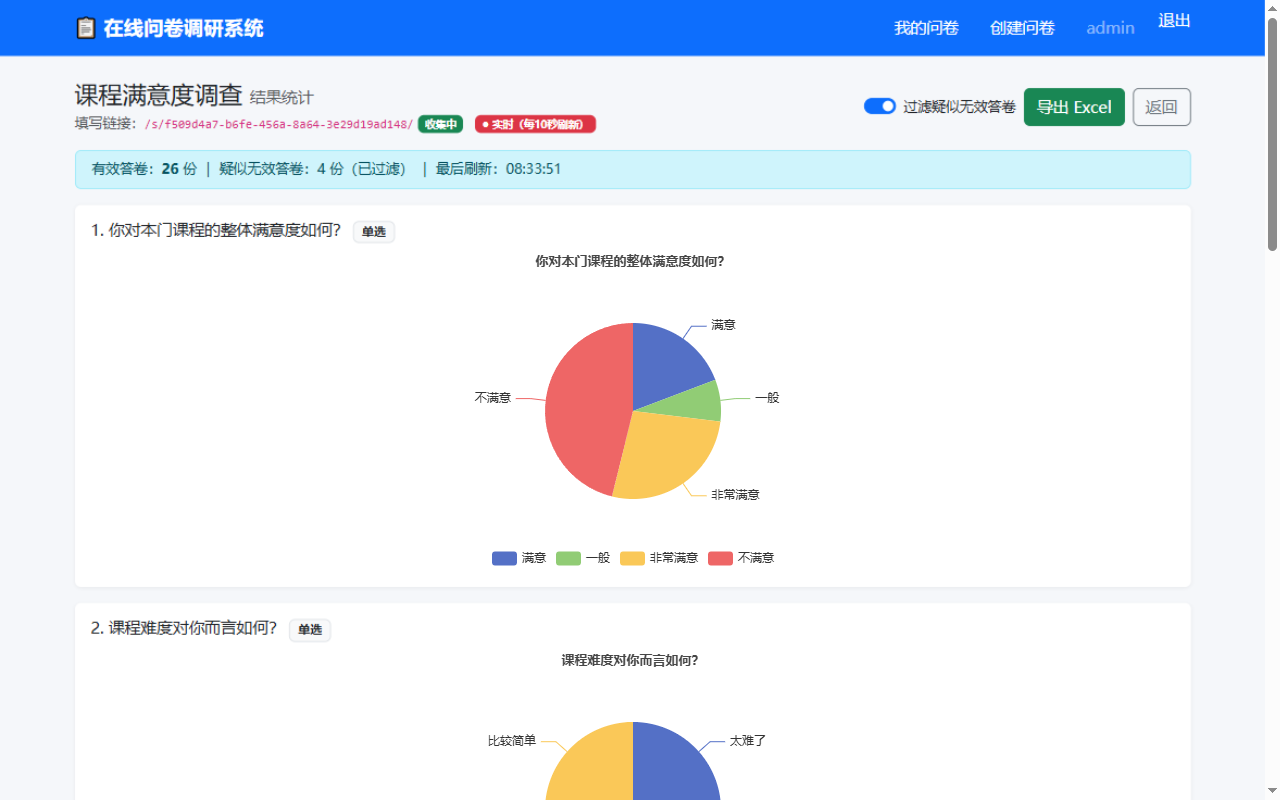This screenshot has height=800, width=1280.
Task: Click the red 实时 refresh badge
Action: [x=535, y=124]
